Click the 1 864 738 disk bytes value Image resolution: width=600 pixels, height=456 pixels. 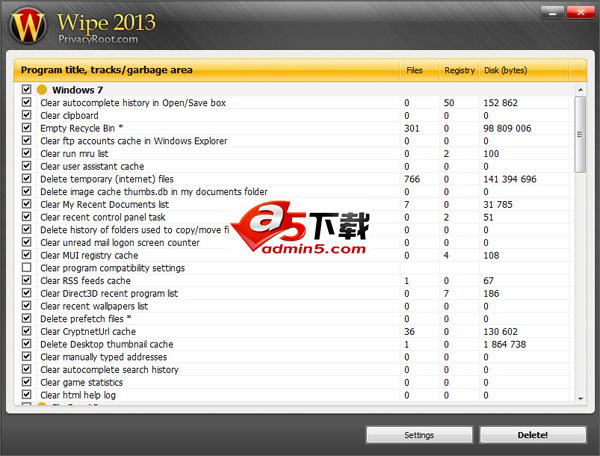[x=505, y=344]
